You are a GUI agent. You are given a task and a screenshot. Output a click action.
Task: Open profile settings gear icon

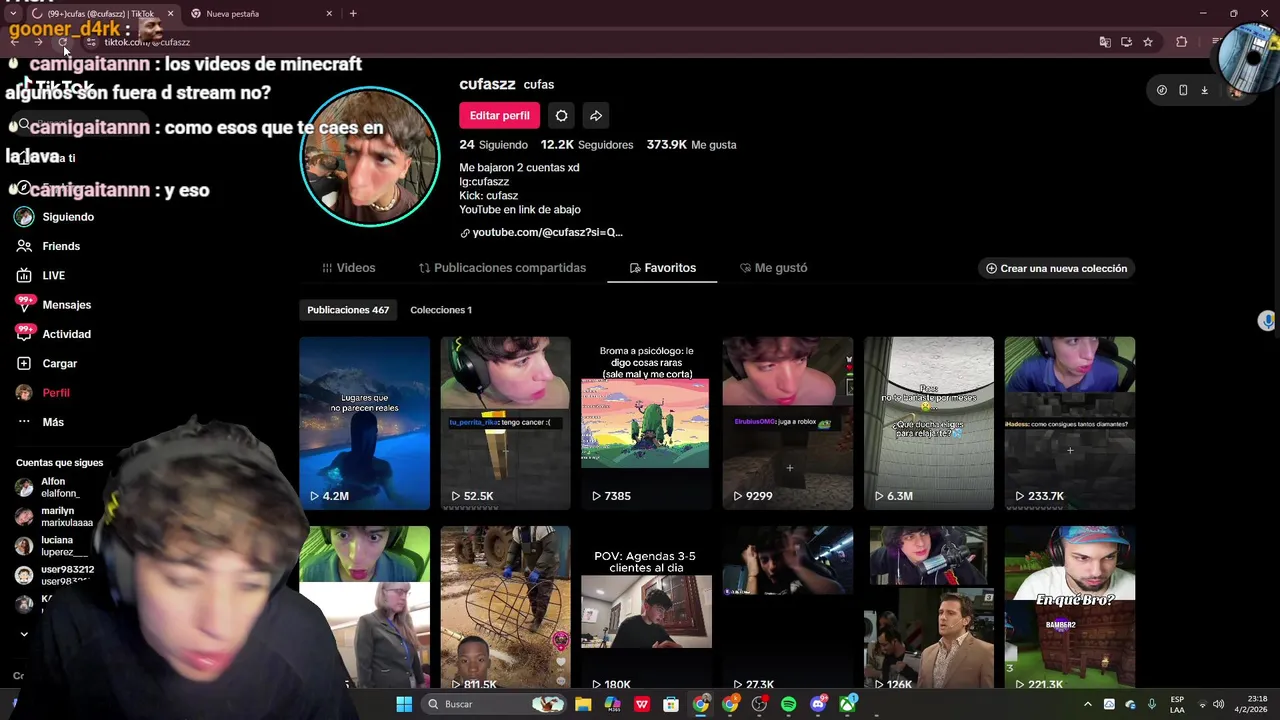pyautogui.click(x=562, y=116)
